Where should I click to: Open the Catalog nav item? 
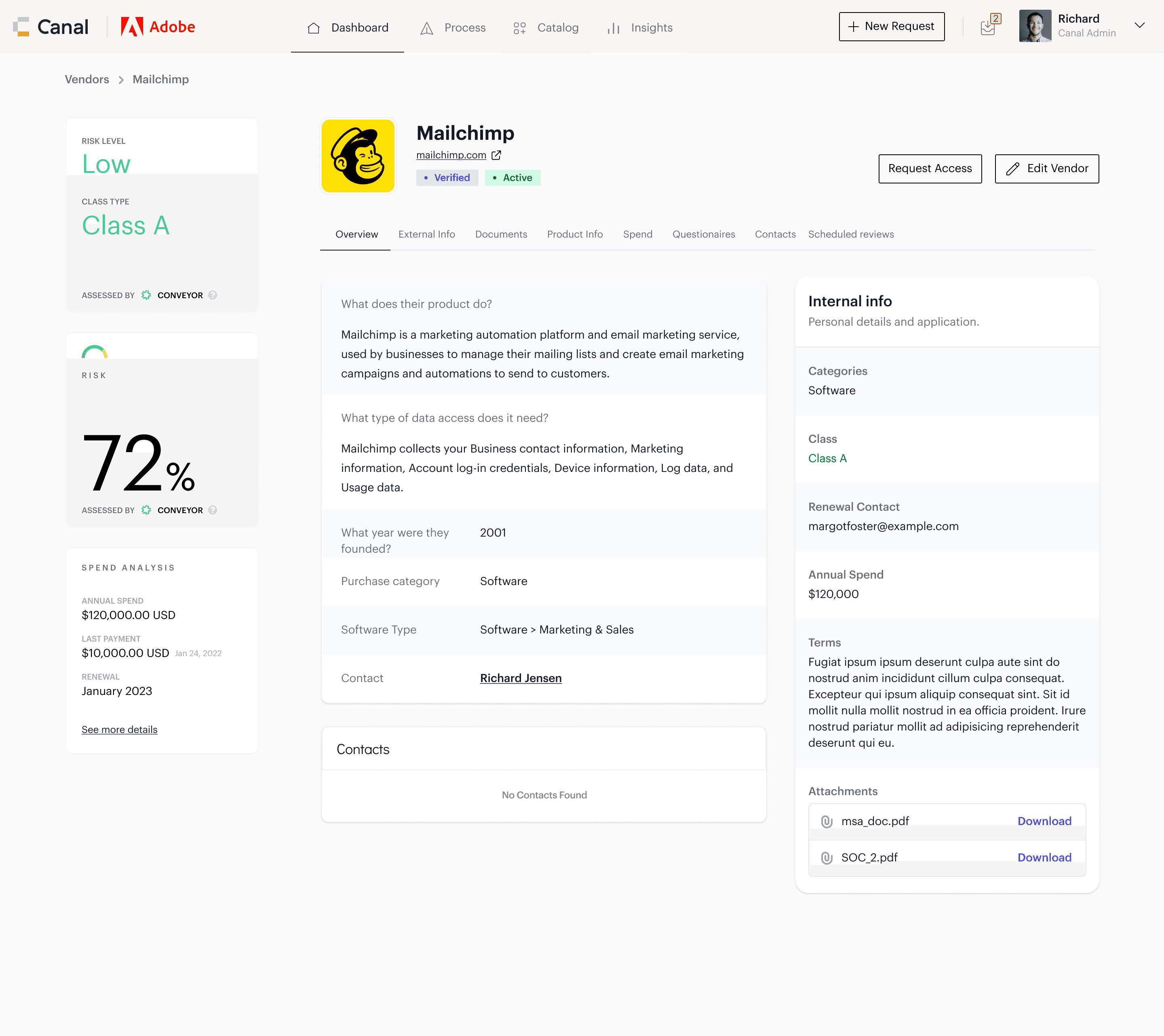click(546, 28)
